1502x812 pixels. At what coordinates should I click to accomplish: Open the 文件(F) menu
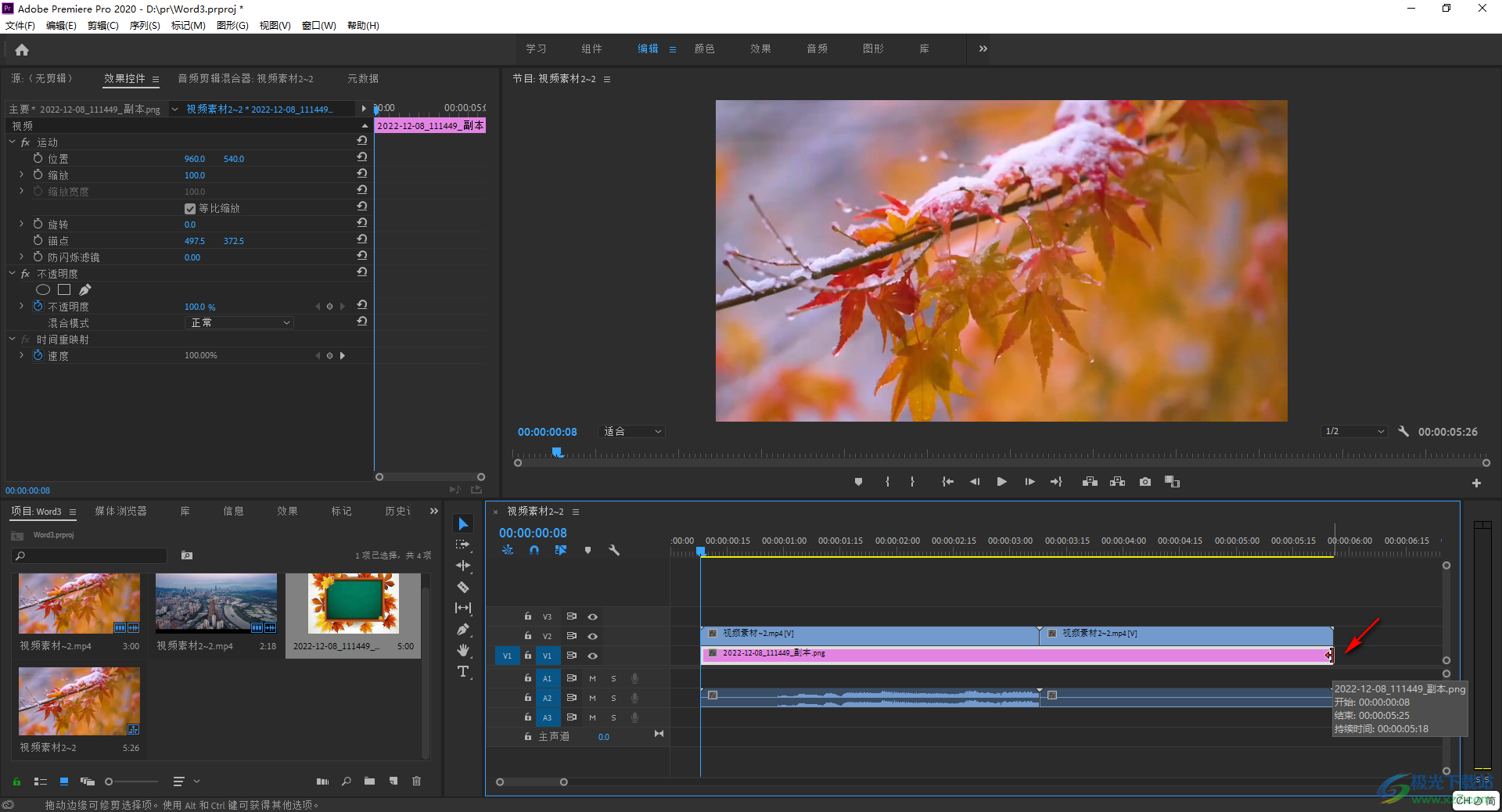(x=20, y=26)
